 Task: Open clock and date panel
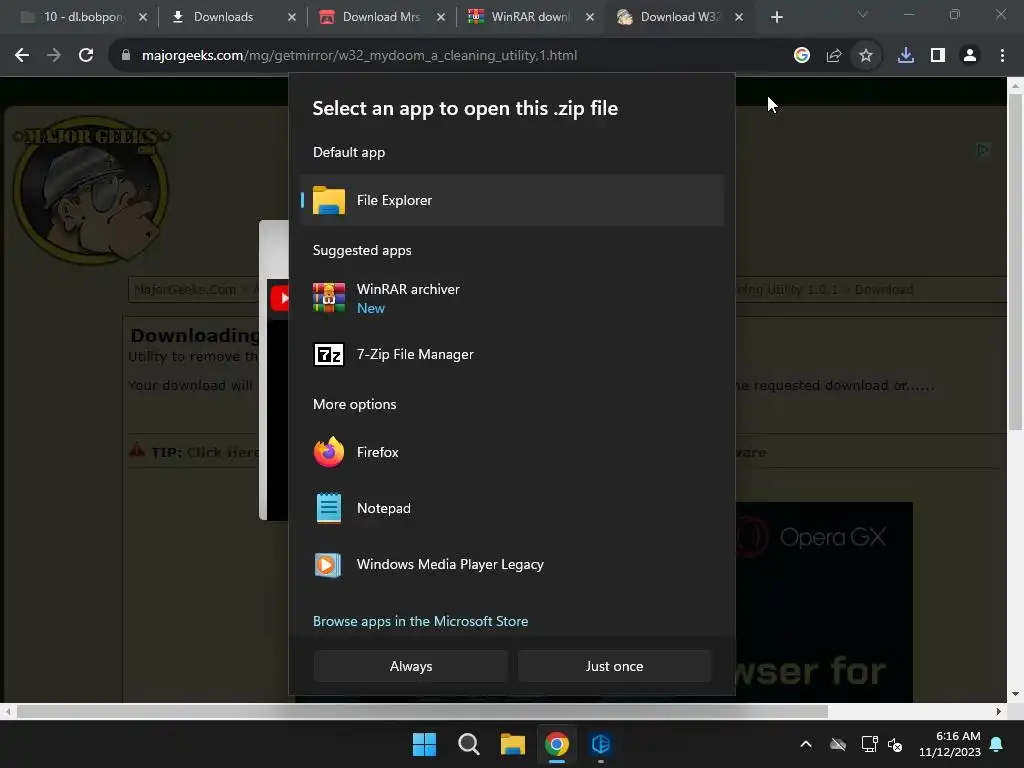tap(950, 744)
